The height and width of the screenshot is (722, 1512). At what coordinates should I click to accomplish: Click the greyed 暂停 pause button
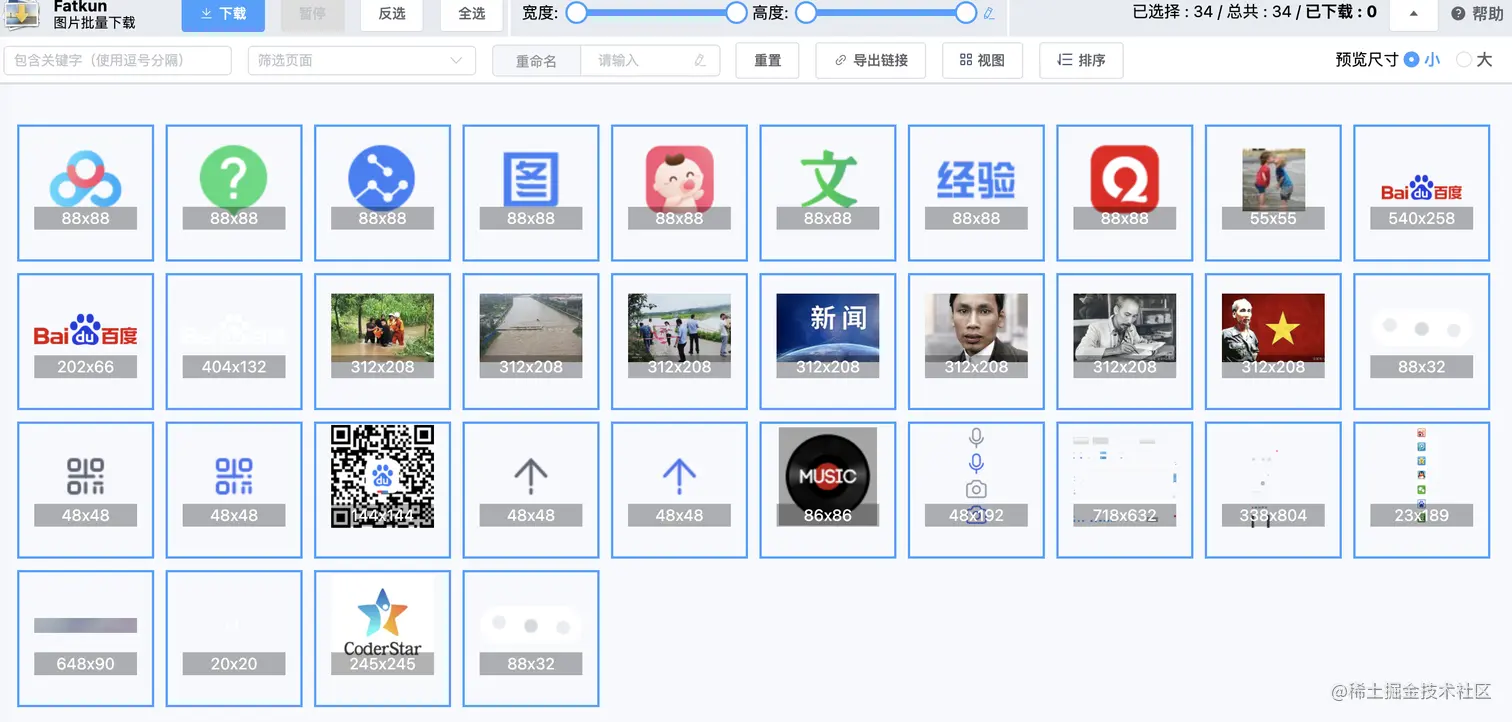pos(312,14)
